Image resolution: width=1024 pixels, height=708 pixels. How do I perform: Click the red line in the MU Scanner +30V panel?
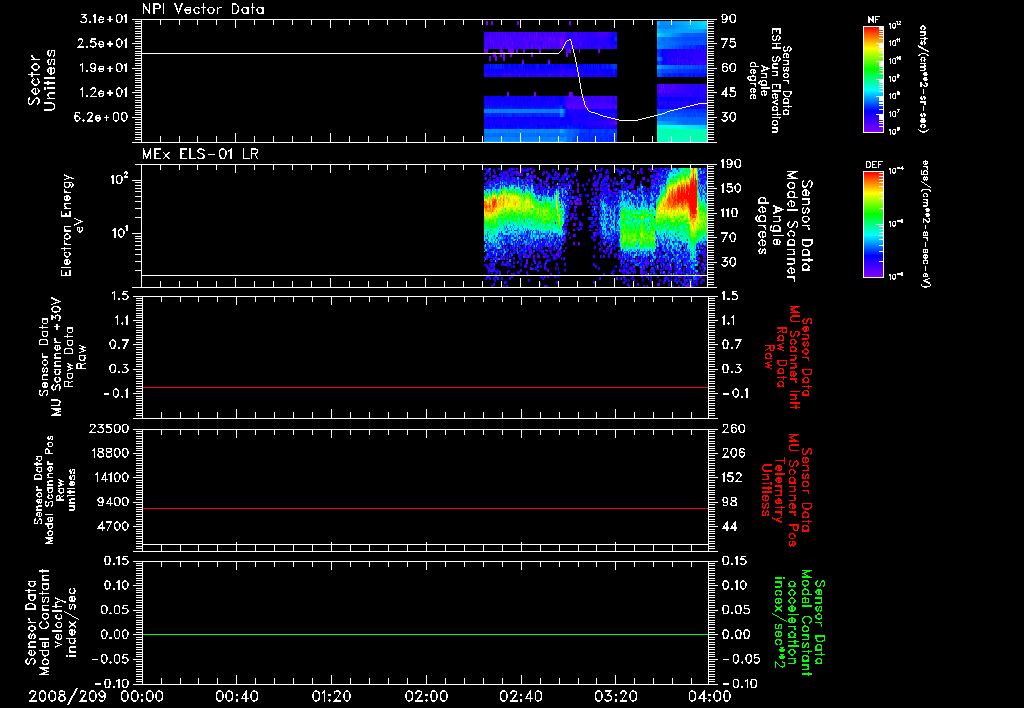(x=425, y=387)
